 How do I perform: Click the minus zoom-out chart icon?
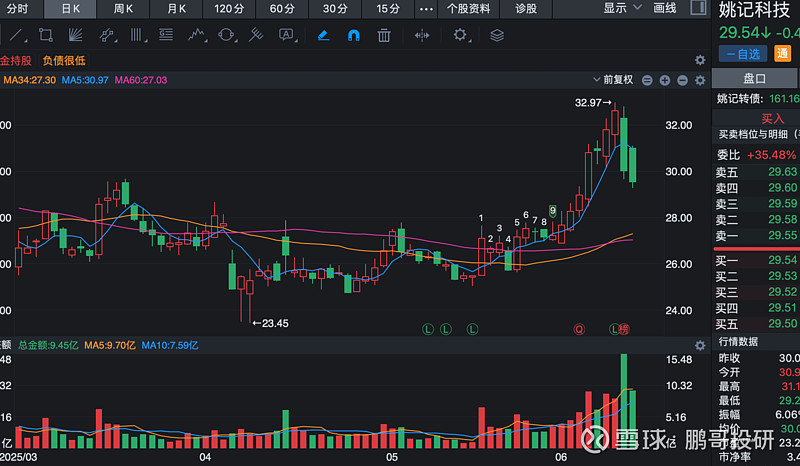click(x=682, y=80)
